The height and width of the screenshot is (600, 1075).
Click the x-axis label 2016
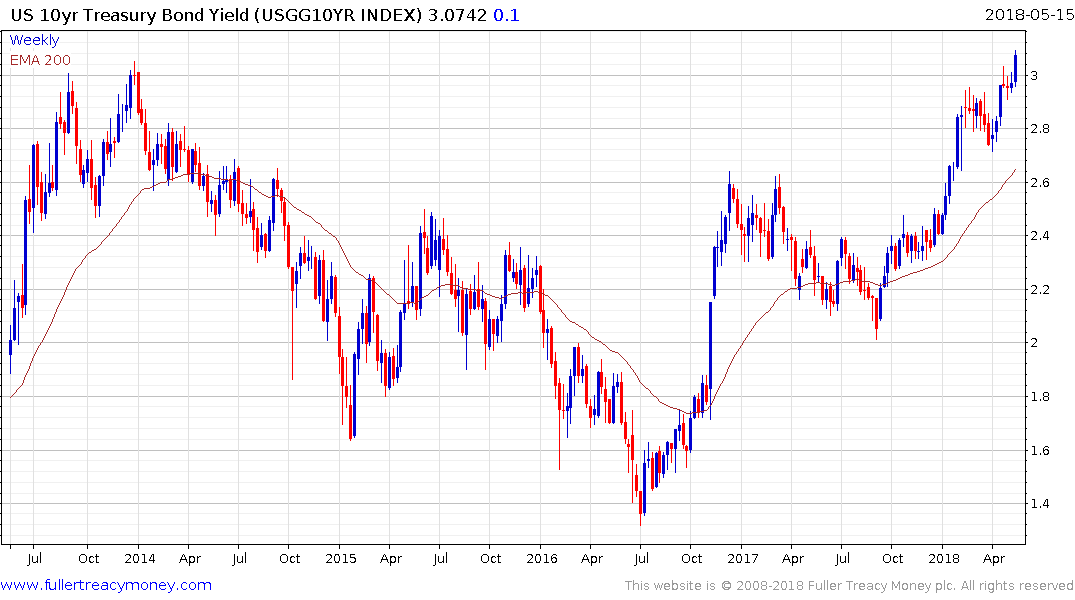click(x=542, y=558)
